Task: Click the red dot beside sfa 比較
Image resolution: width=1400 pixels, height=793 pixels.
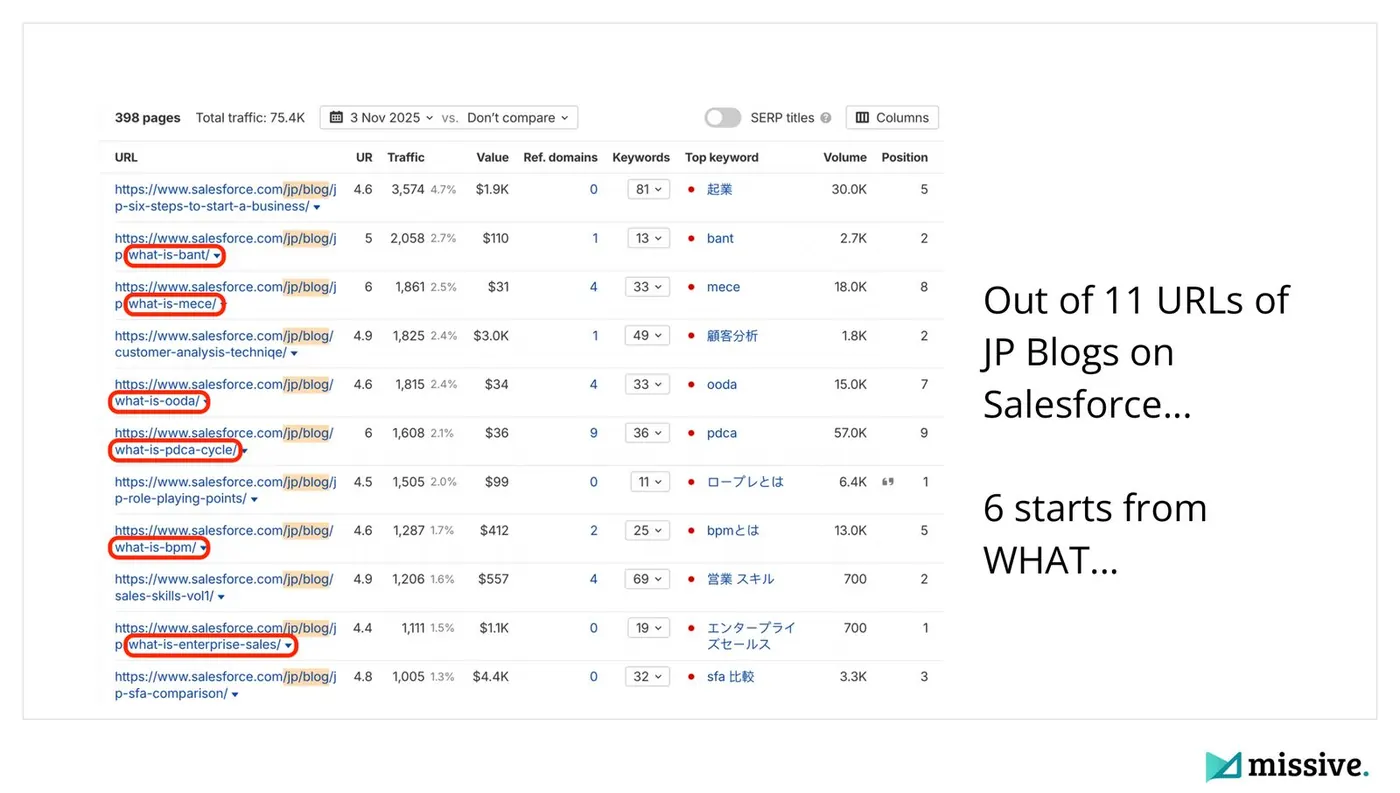Action: point(691,677)
